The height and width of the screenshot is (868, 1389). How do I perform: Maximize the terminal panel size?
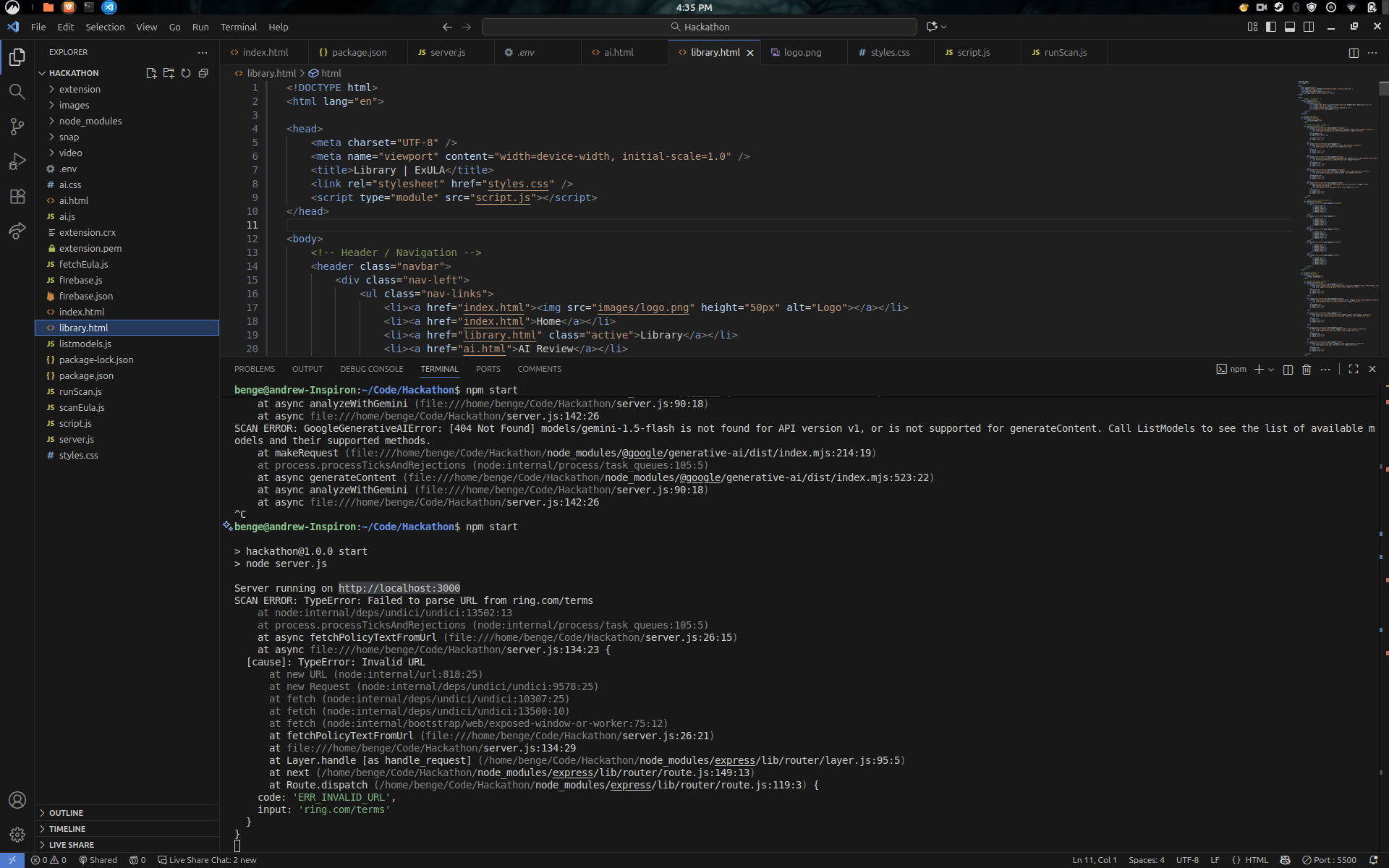[x=1354, y=370]
